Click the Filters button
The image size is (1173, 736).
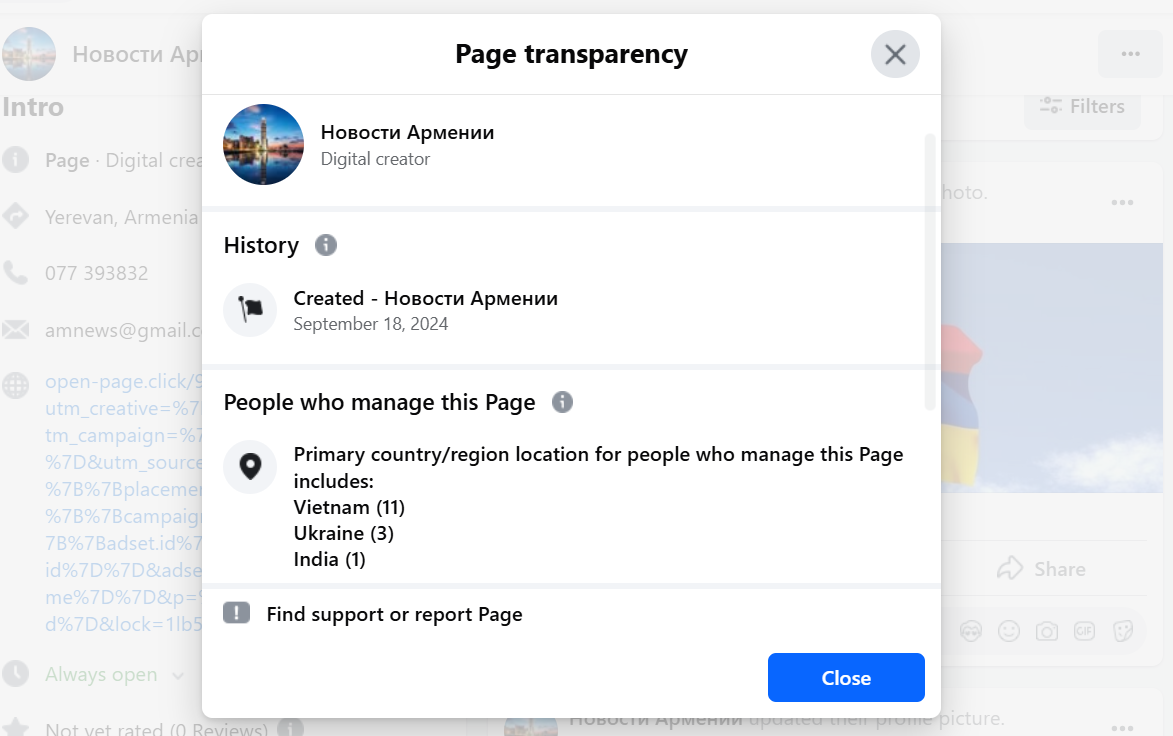1082,106
